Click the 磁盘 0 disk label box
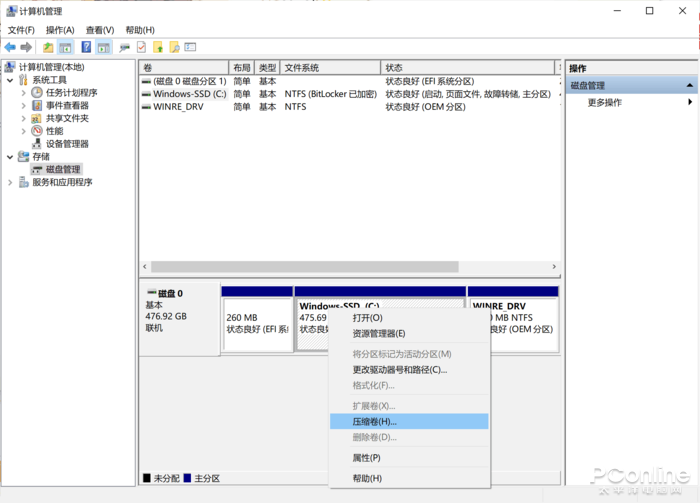 pos(179,320)
